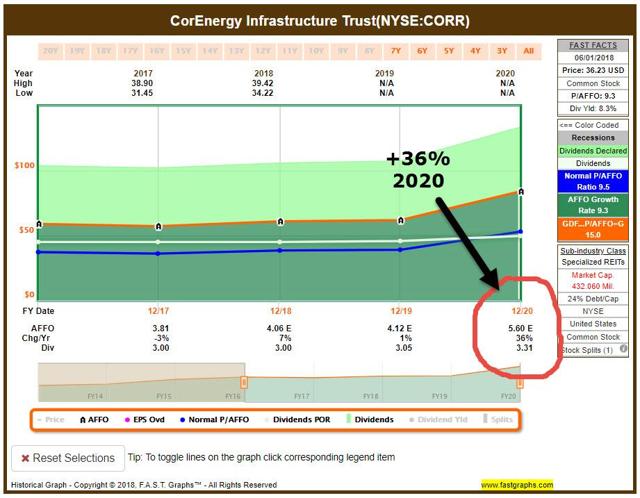Click the blue Normal P/AFFO point at 12/20

(520, 231)
